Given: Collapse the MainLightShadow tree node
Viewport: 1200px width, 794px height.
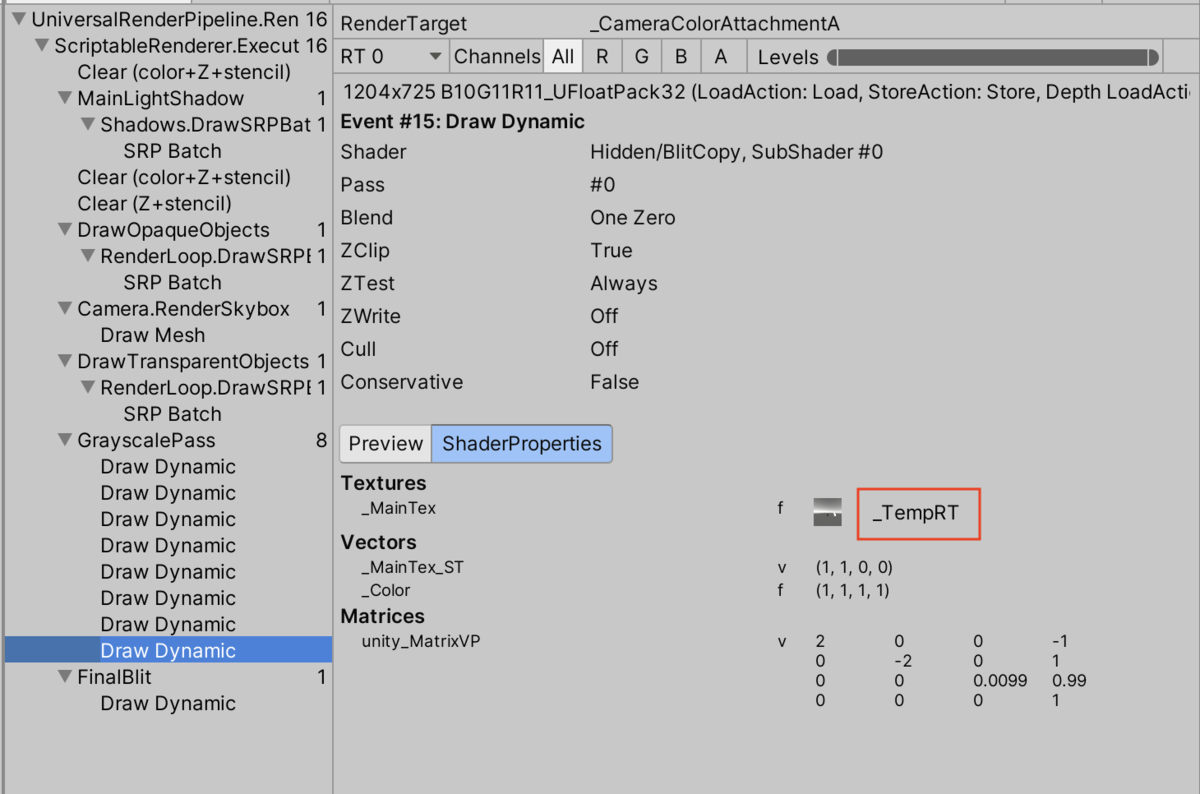Looking at the screenshot, I should pos(65,98).
